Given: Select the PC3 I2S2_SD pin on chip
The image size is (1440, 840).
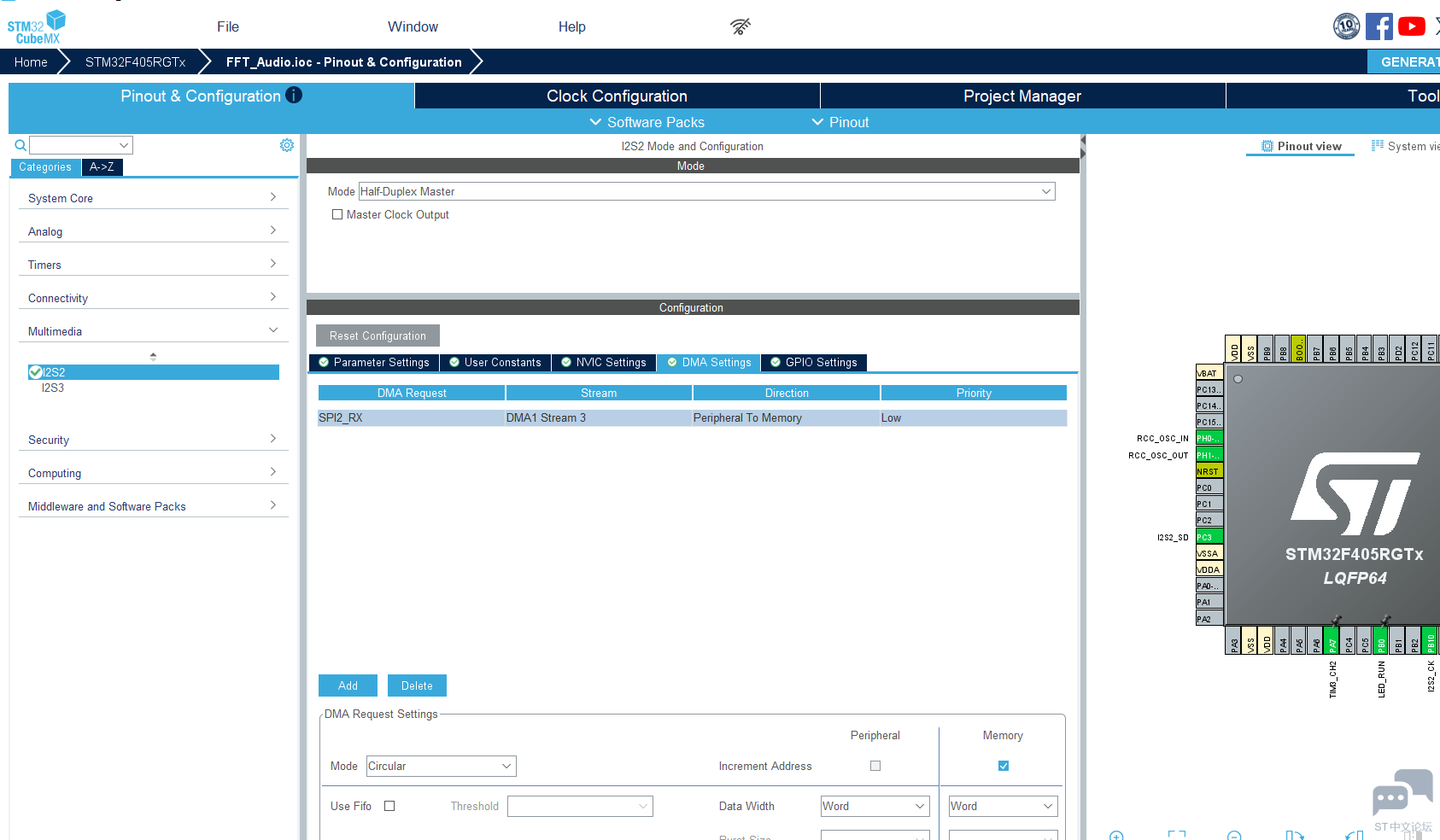Looking at the screenshot, I should coord(1209,537).
